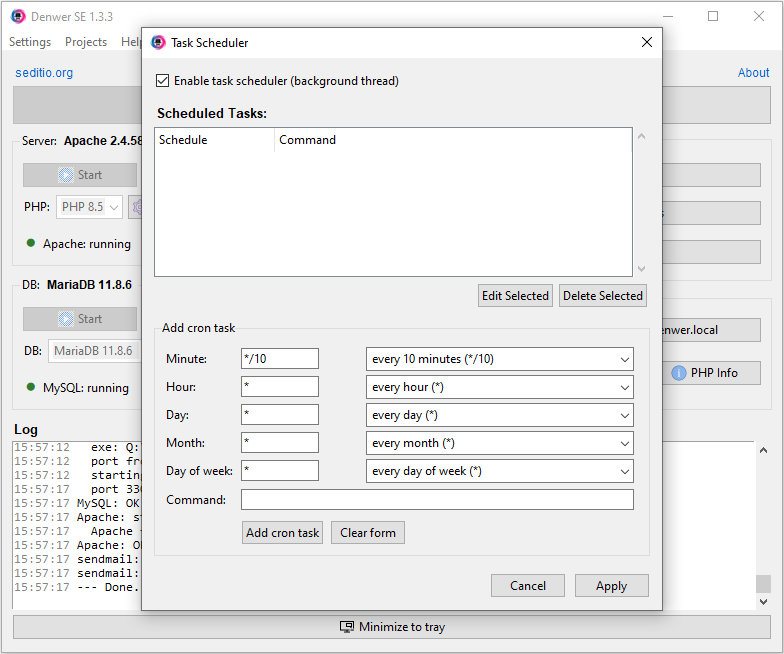Click MariaDB Start button in main window
This screenshot has width=784, height=654.
[x=80, y=319]
